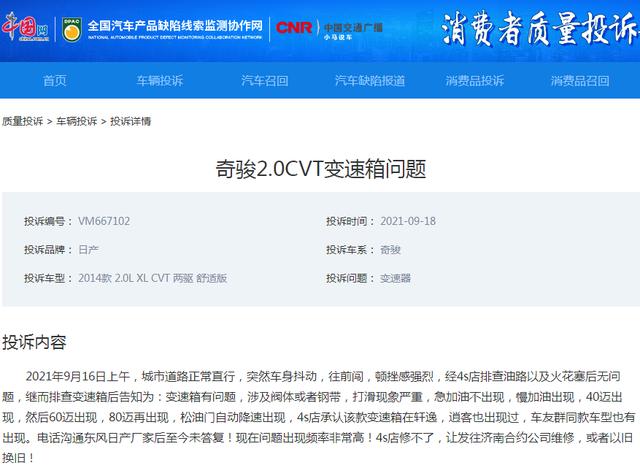The height and width of the screenshot is (468, 640).
Task: Click the DPAC shield logo
Action: [72, 29]
